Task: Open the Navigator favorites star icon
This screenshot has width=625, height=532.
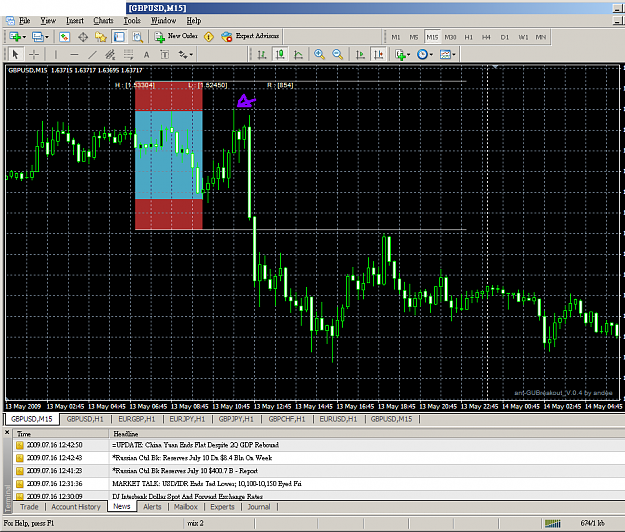Action: [101, 37]
